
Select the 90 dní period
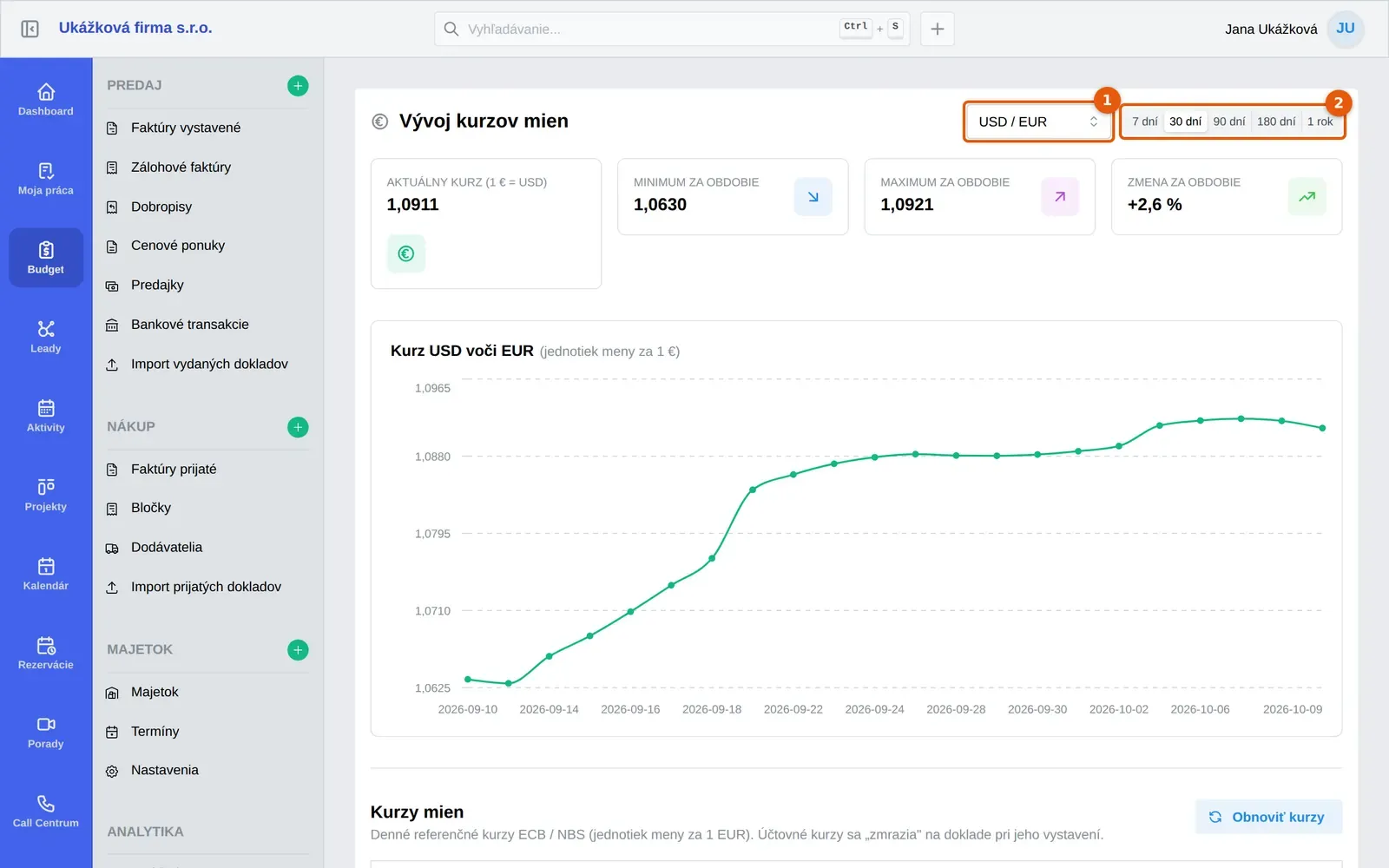click(1229, 122)
